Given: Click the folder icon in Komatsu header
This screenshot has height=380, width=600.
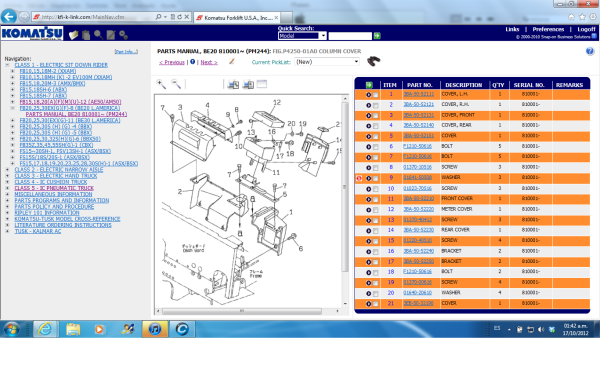Looking at the screenshot, I should click(x=73, y=35).
